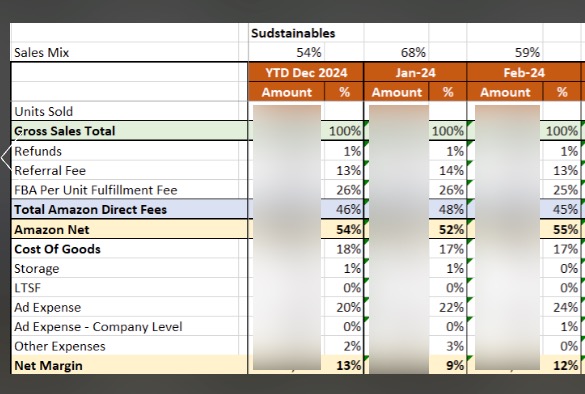The image size is (585, 394).
Task: Select Ad Expense 22% in Jan-24 column
Action: [x=451, y=307]
